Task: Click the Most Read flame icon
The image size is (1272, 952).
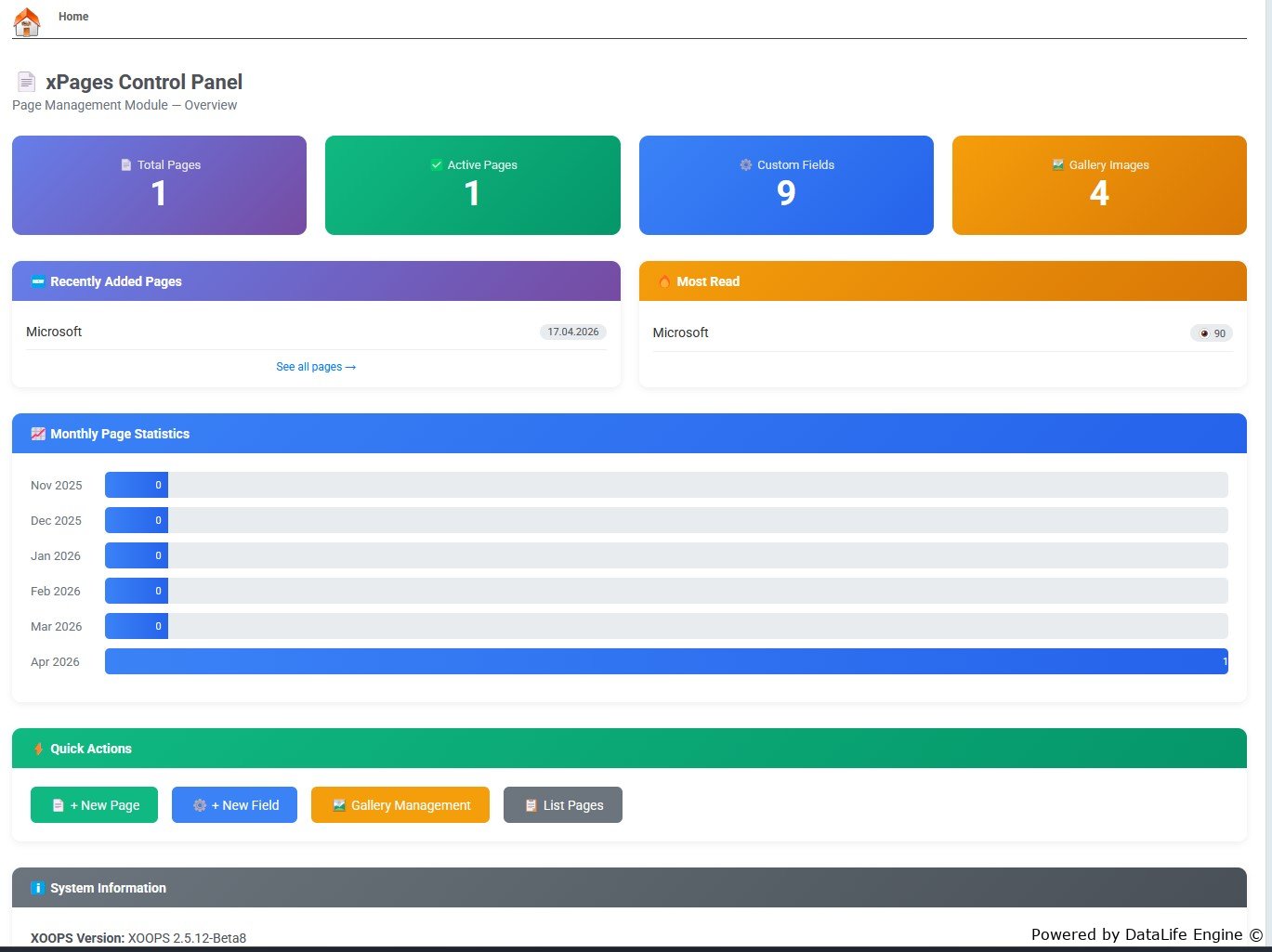Action: coord(663,282)
